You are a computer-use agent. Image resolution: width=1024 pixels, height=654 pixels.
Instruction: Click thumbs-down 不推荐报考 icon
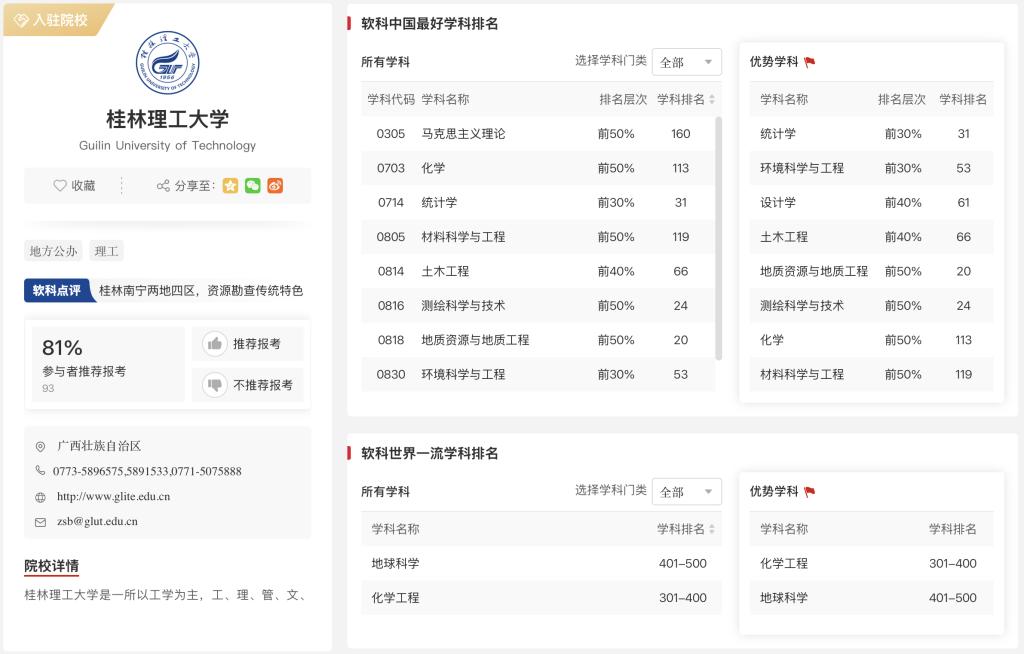coord(214,385)
